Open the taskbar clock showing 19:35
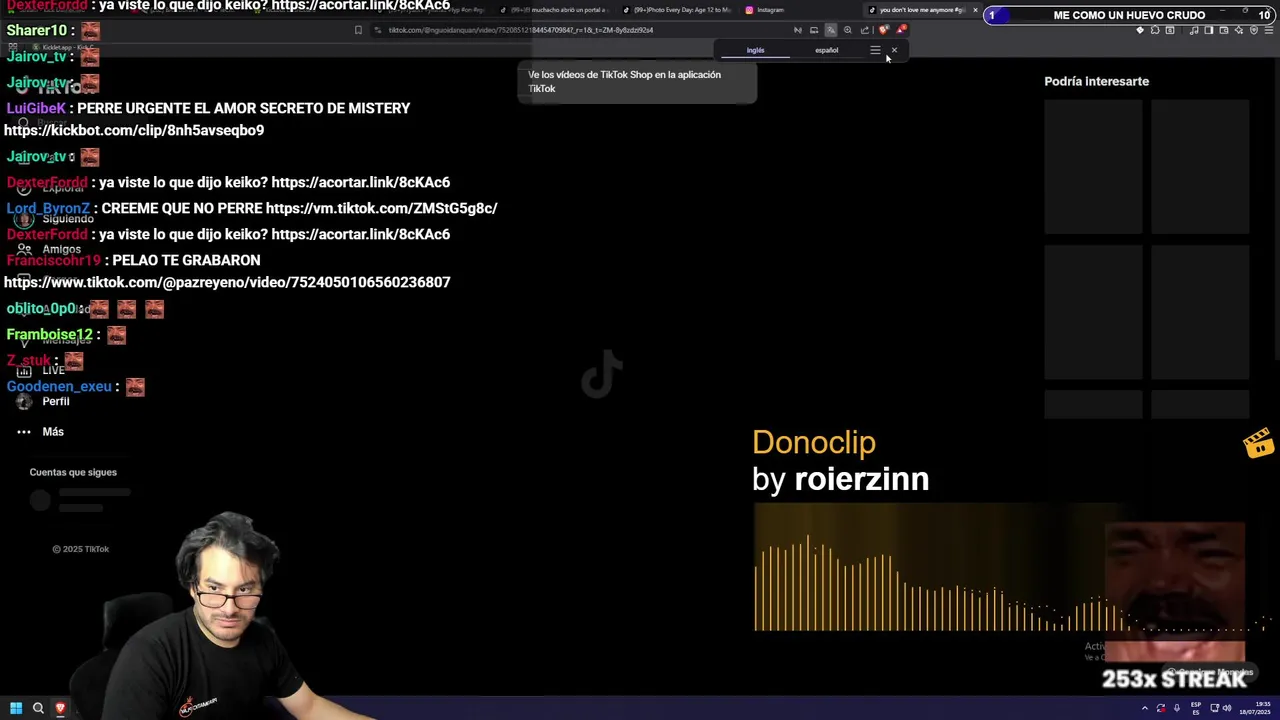 [x=1255, y=708]
